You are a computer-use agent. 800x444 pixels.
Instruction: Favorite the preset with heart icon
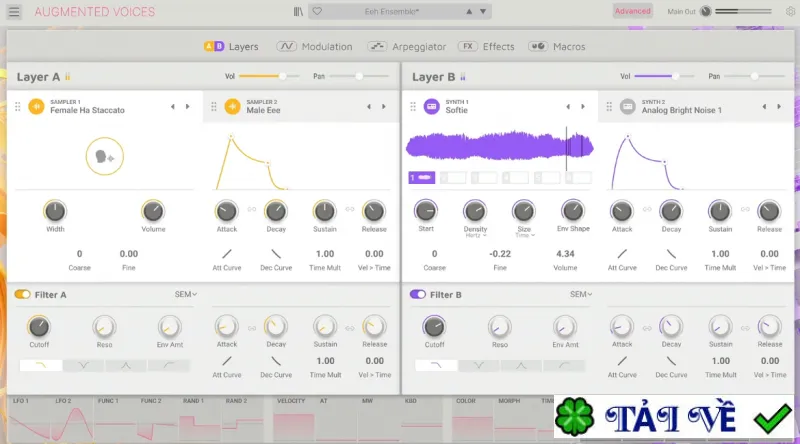tap(317, 11)
